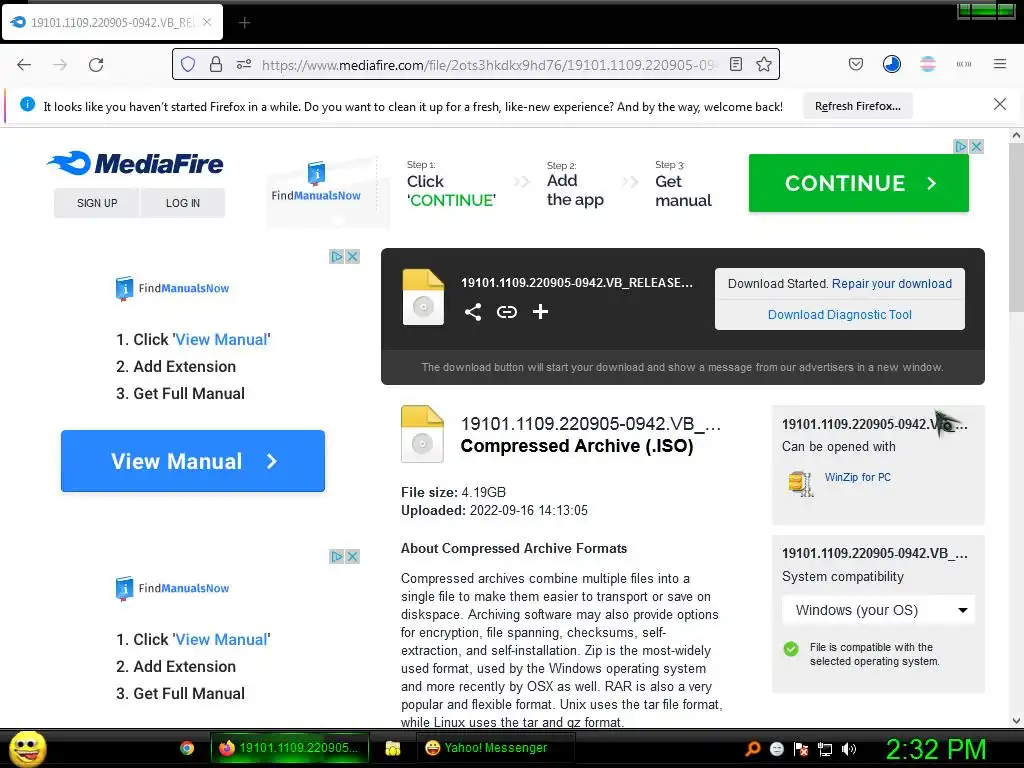This screenshot has width=1024, height=768.
Task: Click Repair your download link
Action: point(891,283)
